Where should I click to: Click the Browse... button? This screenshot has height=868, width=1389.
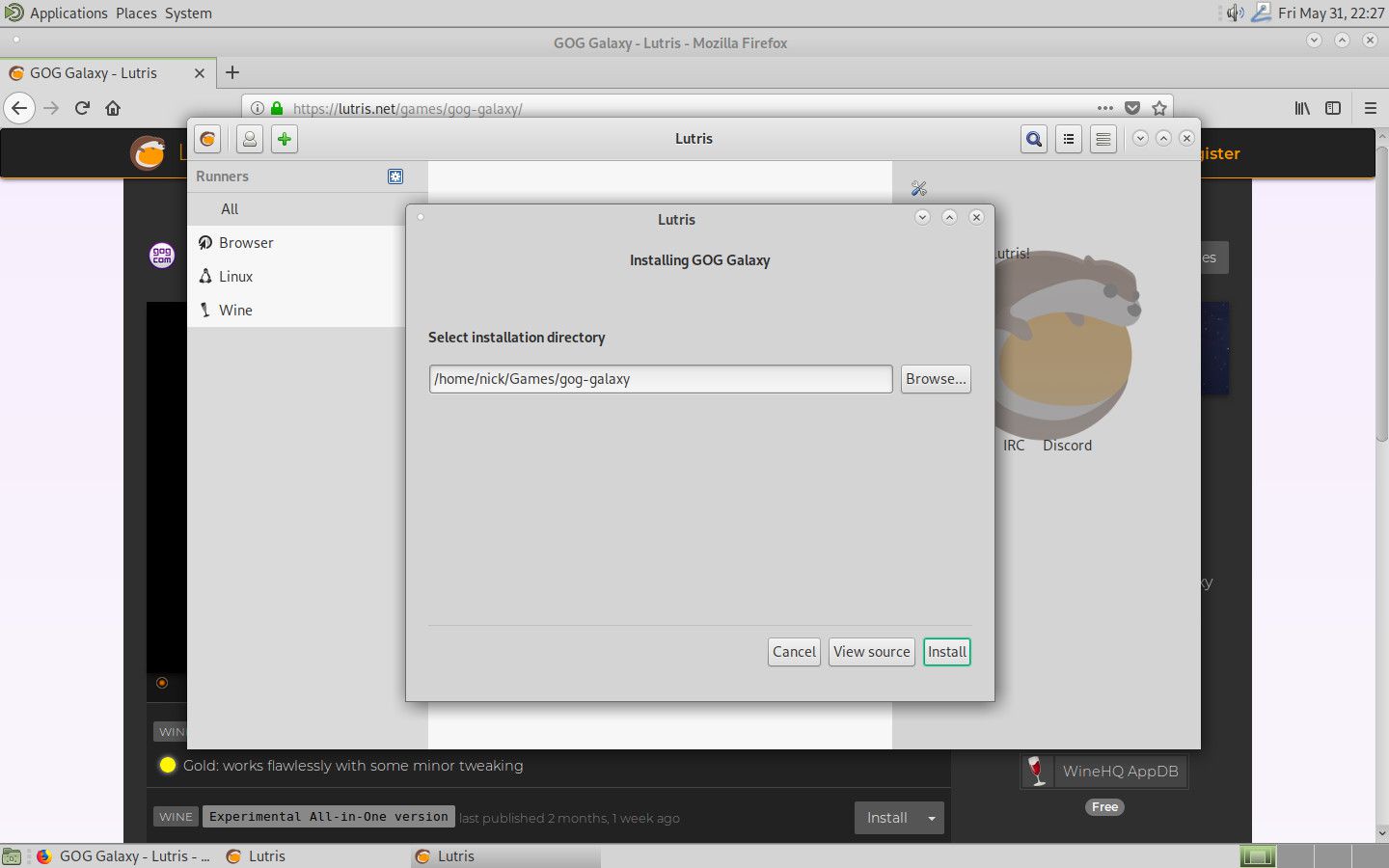pyautogui.click(x=935, y=379)
